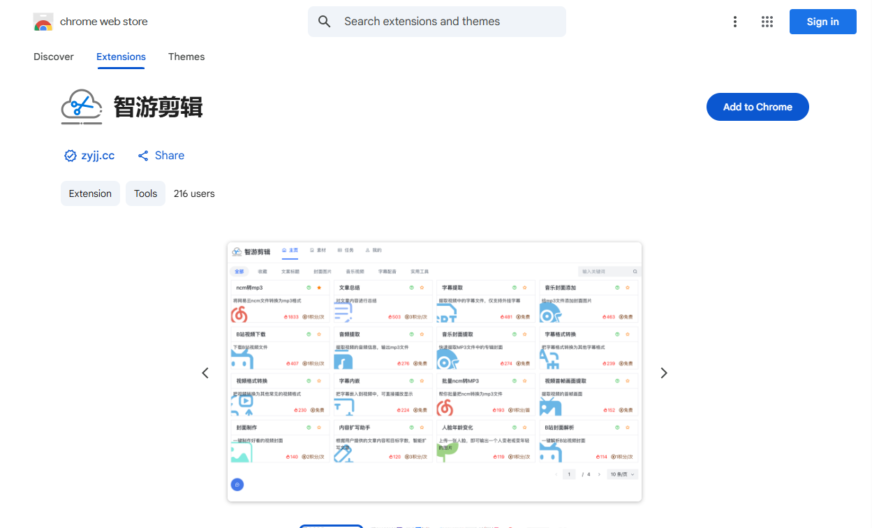Open the Google apps grid
This screenshot has width=872, height=528.
[767, 22]
